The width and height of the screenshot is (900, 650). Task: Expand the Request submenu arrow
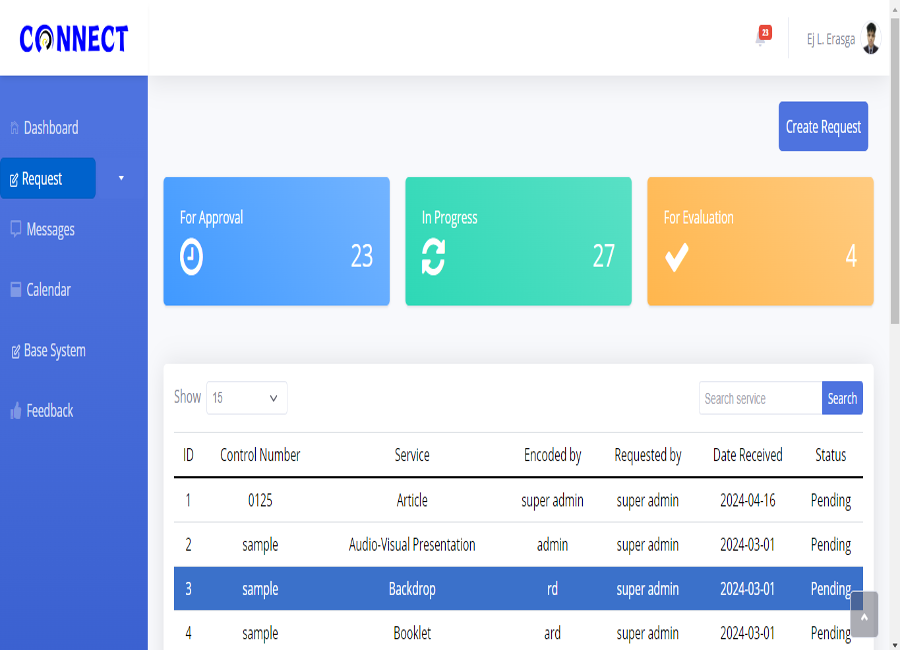pos(121,178)
